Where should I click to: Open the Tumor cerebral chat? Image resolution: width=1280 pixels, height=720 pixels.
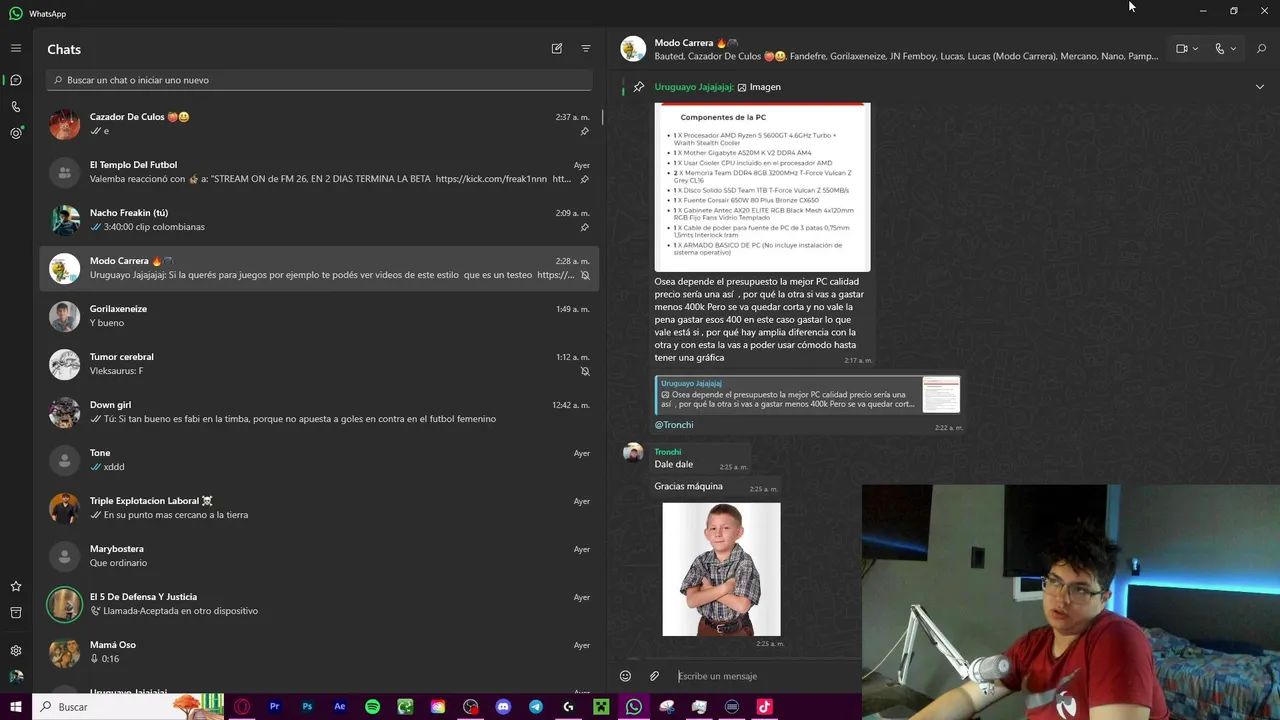click(319, 364)
